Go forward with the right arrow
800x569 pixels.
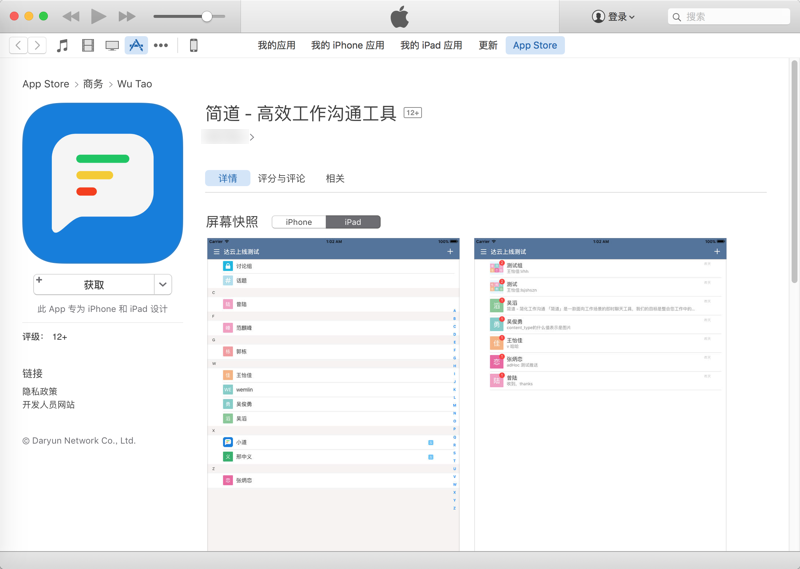click(37, 45)
